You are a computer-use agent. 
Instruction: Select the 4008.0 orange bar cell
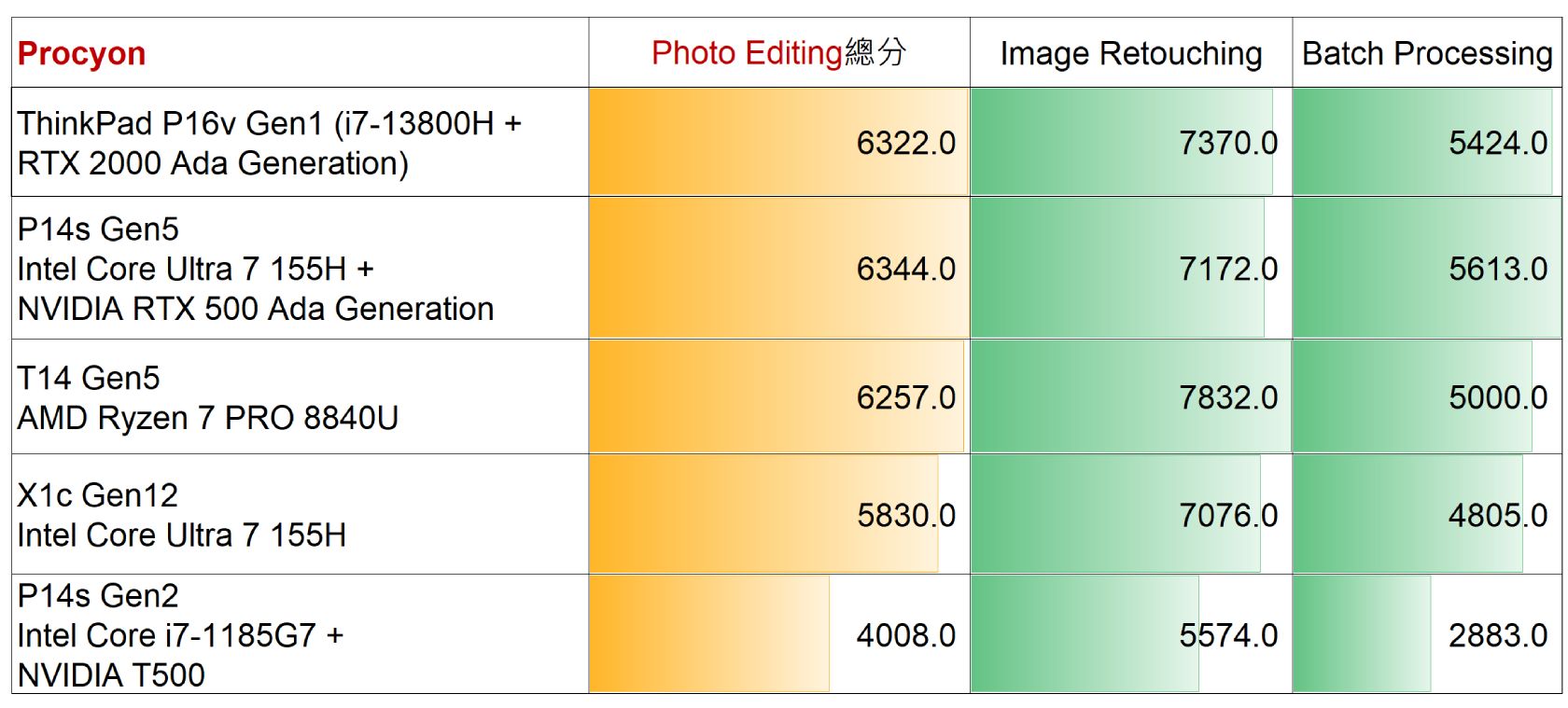779,634
